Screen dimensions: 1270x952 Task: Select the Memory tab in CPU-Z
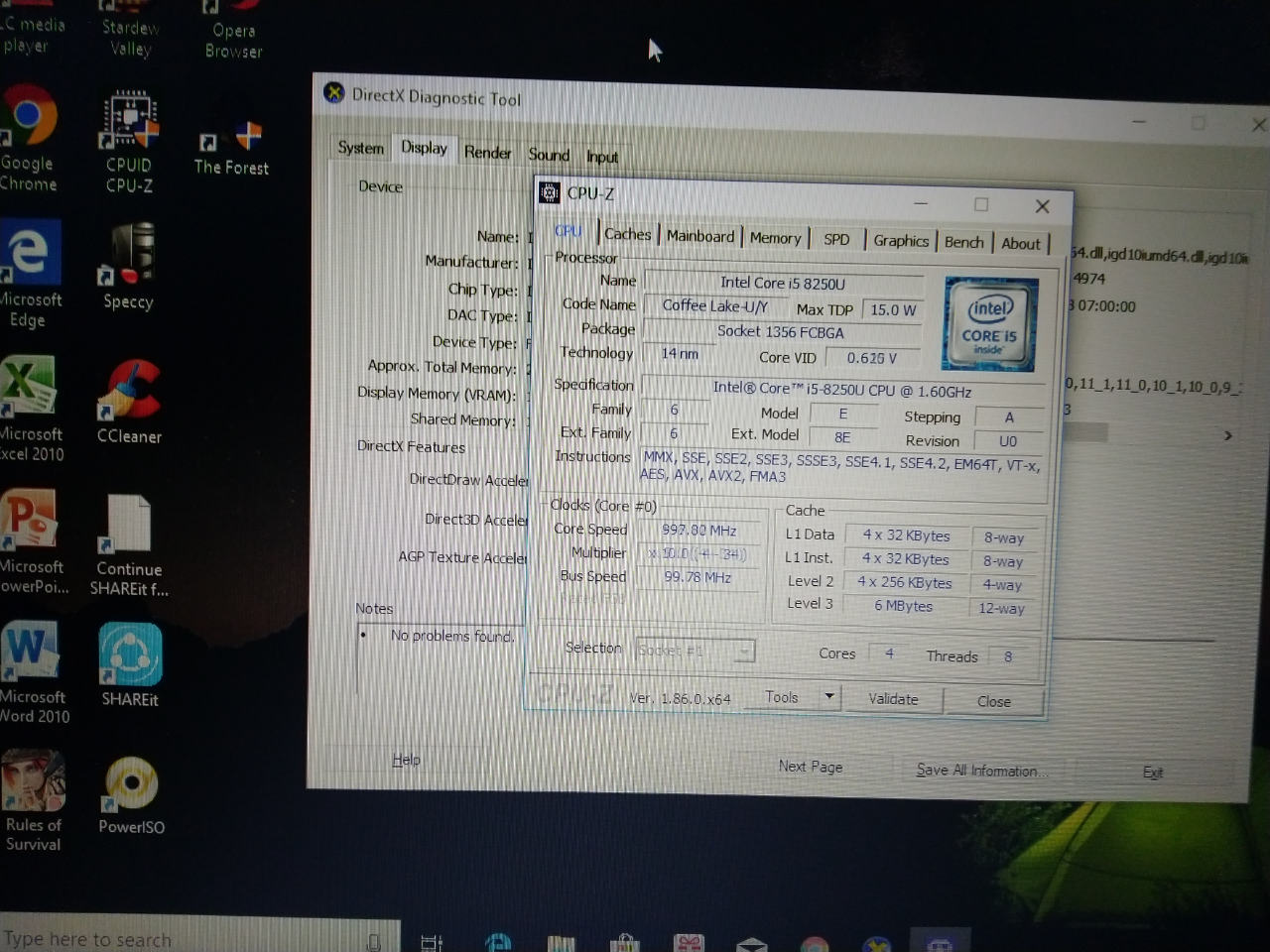tap(775, 238)
